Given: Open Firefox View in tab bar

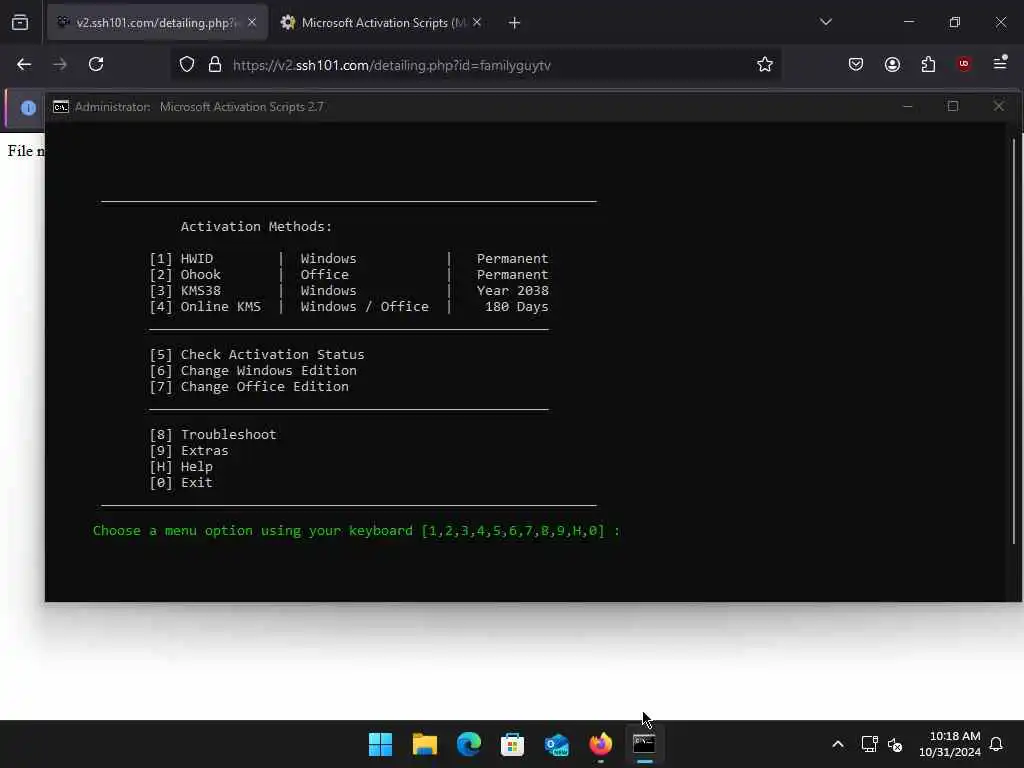Looking at the screenshot, I should [20, 23].
